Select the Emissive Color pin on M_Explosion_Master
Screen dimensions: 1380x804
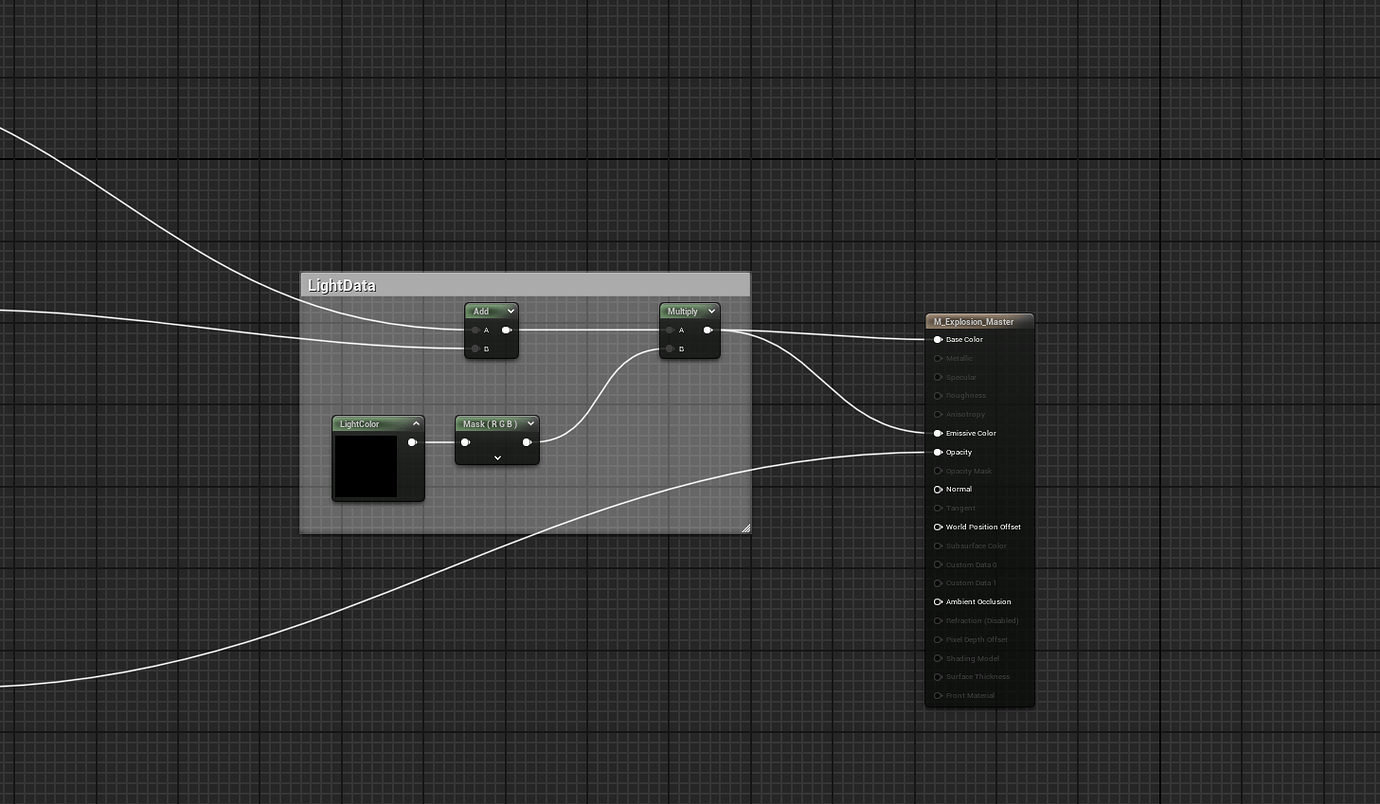point(938,433)
